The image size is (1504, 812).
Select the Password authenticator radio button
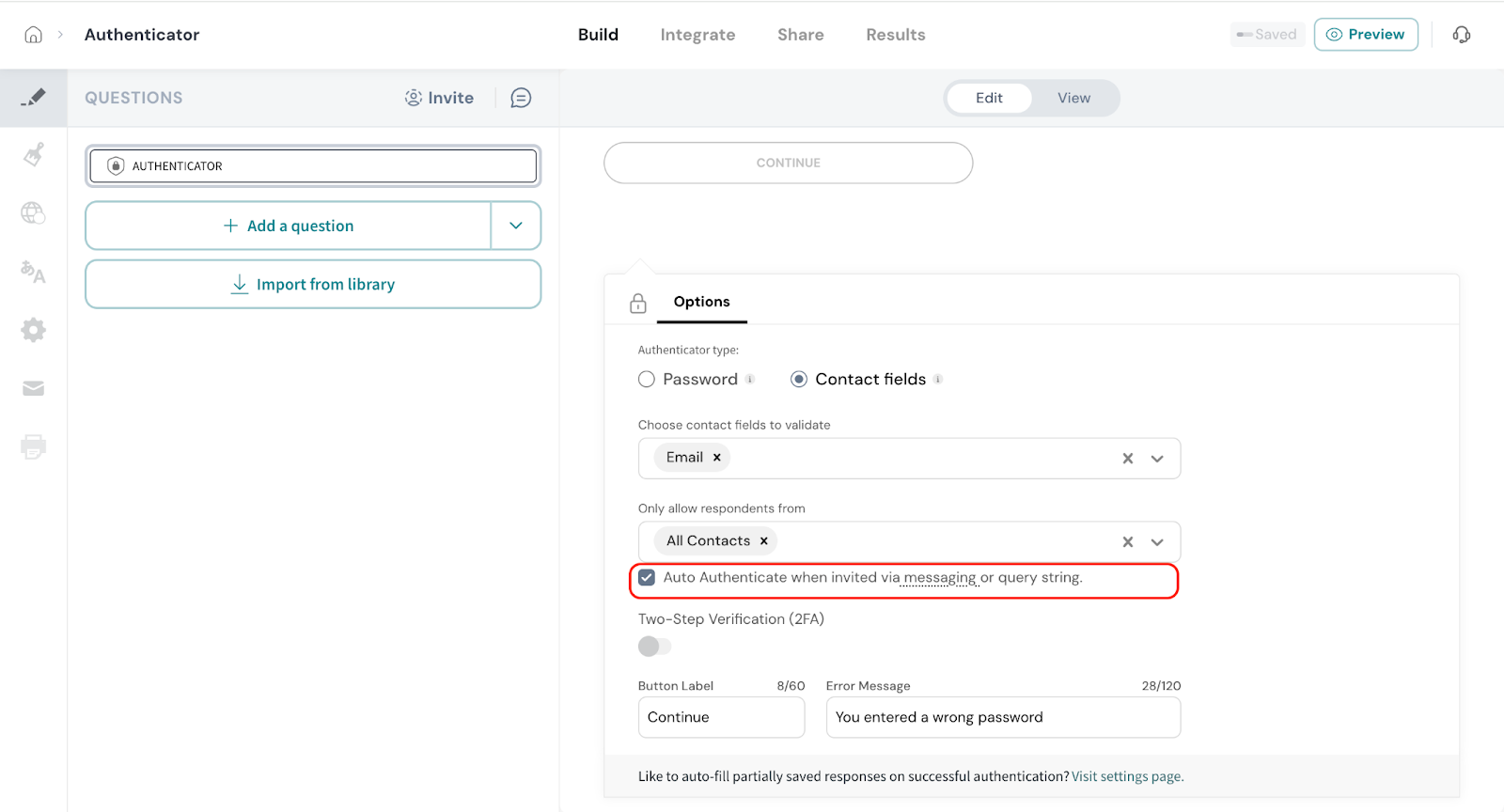(647, 380)
